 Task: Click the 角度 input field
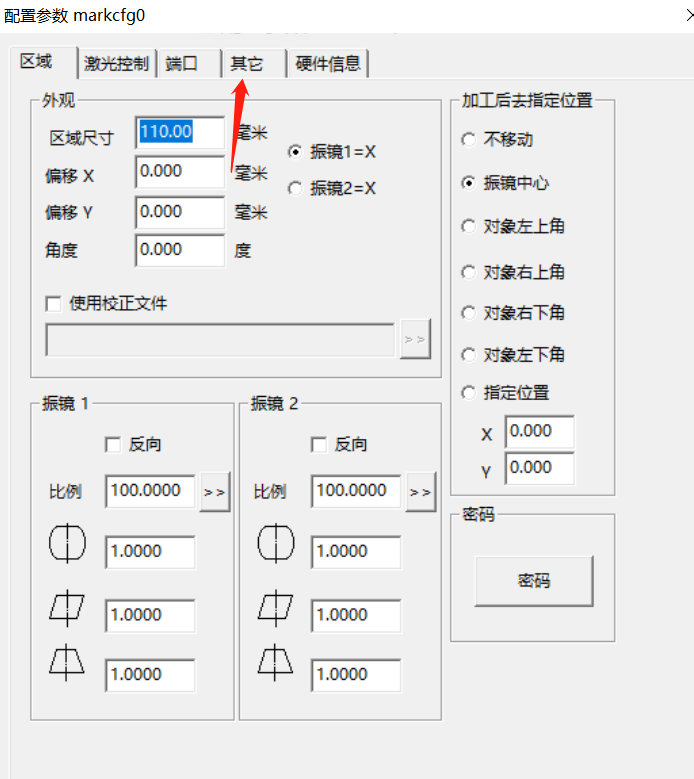[x=180, y=250]
